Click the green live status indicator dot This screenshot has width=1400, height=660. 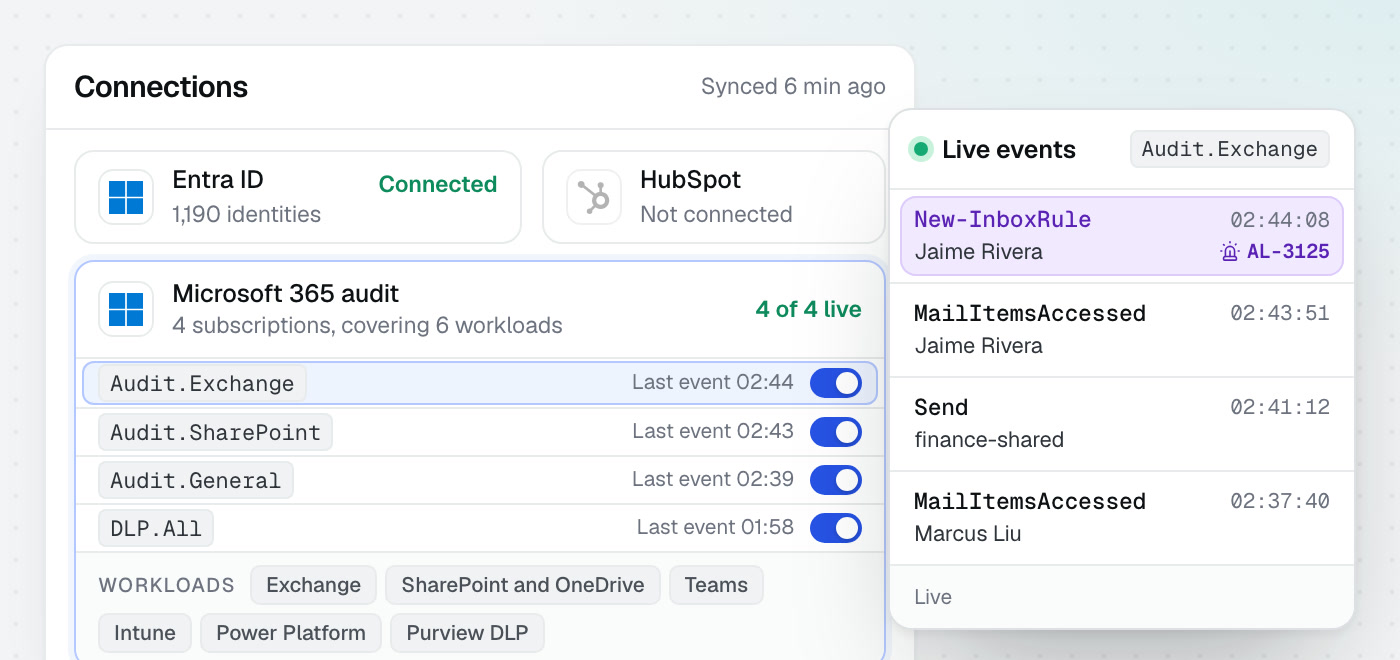pos(921,150)
